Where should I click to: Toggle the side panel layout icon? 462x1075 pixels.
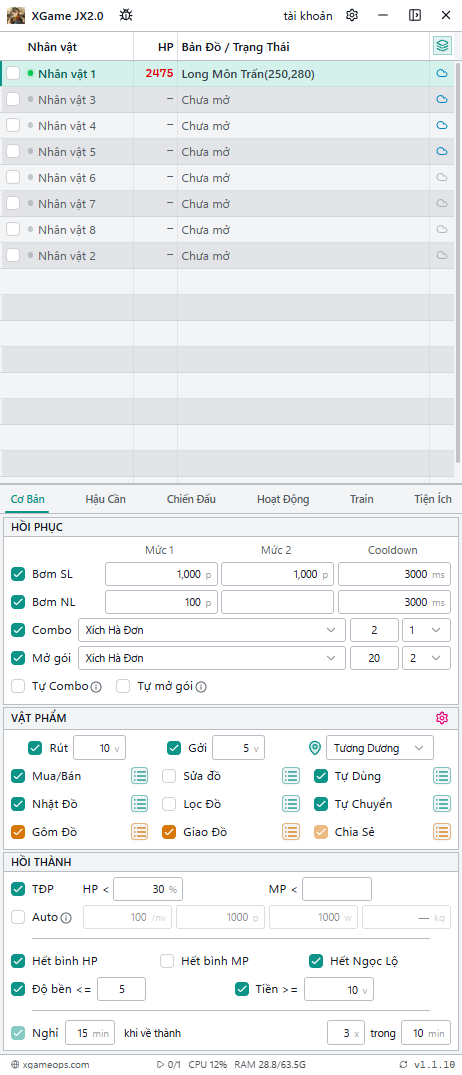(415, 15)
